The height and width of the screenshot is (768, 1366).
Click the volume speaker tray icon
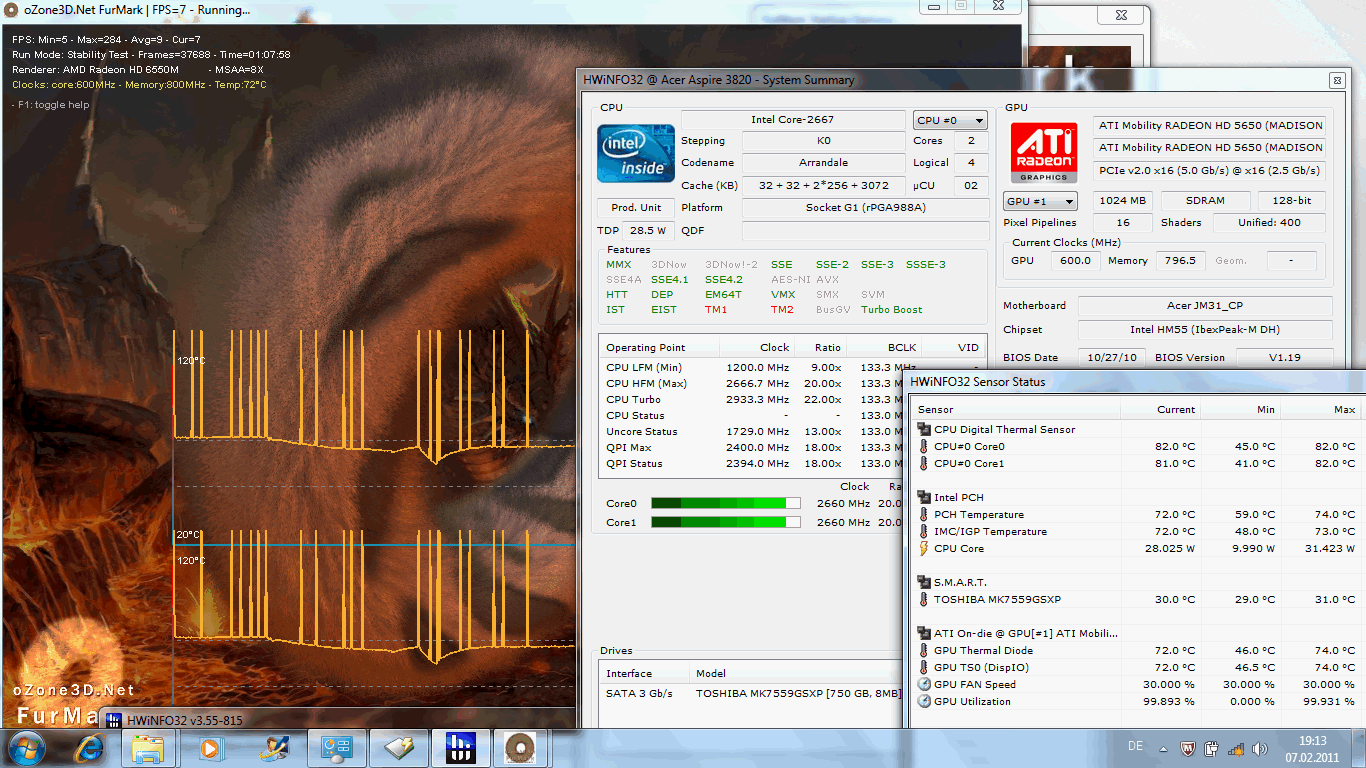pos(1260,748)
